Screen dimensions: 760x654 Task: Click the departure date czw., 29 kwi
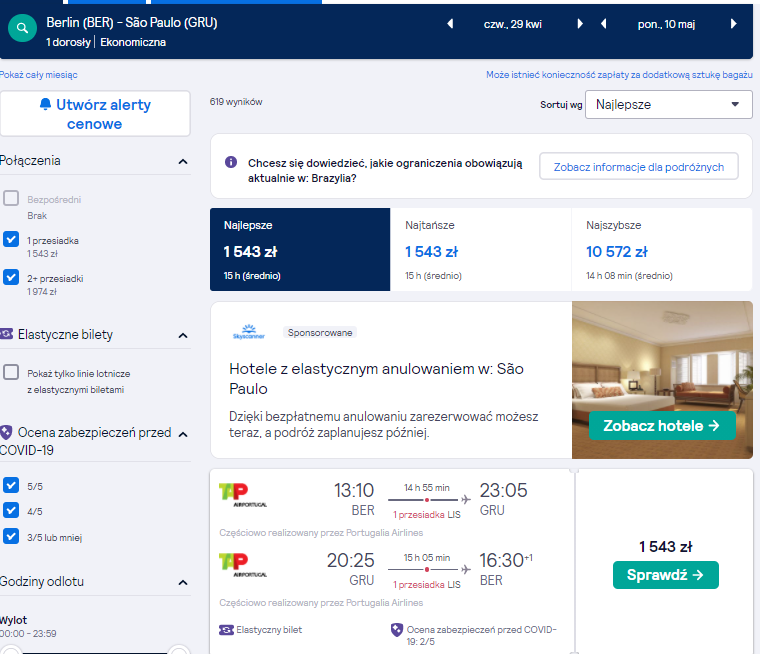tap(512, 24)
